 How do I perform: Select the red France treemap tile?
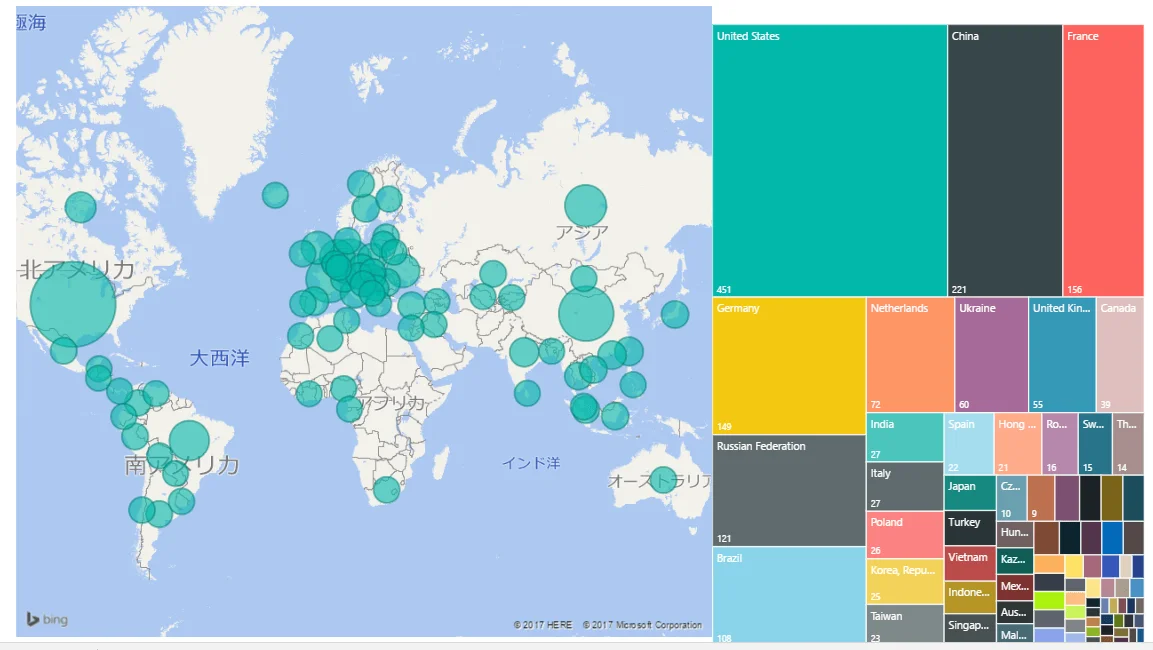1103,160
